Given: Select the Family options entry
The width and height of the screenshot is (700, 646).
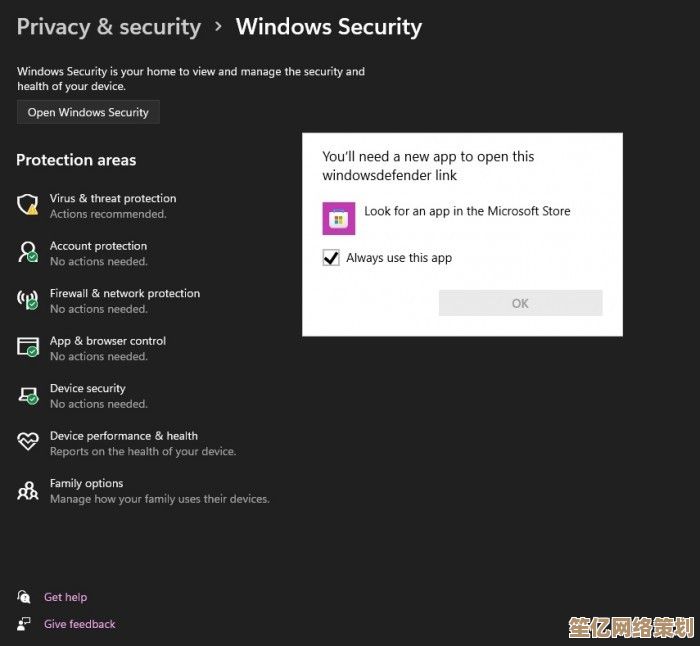Looking at the screenshot, I should point(87,483).
